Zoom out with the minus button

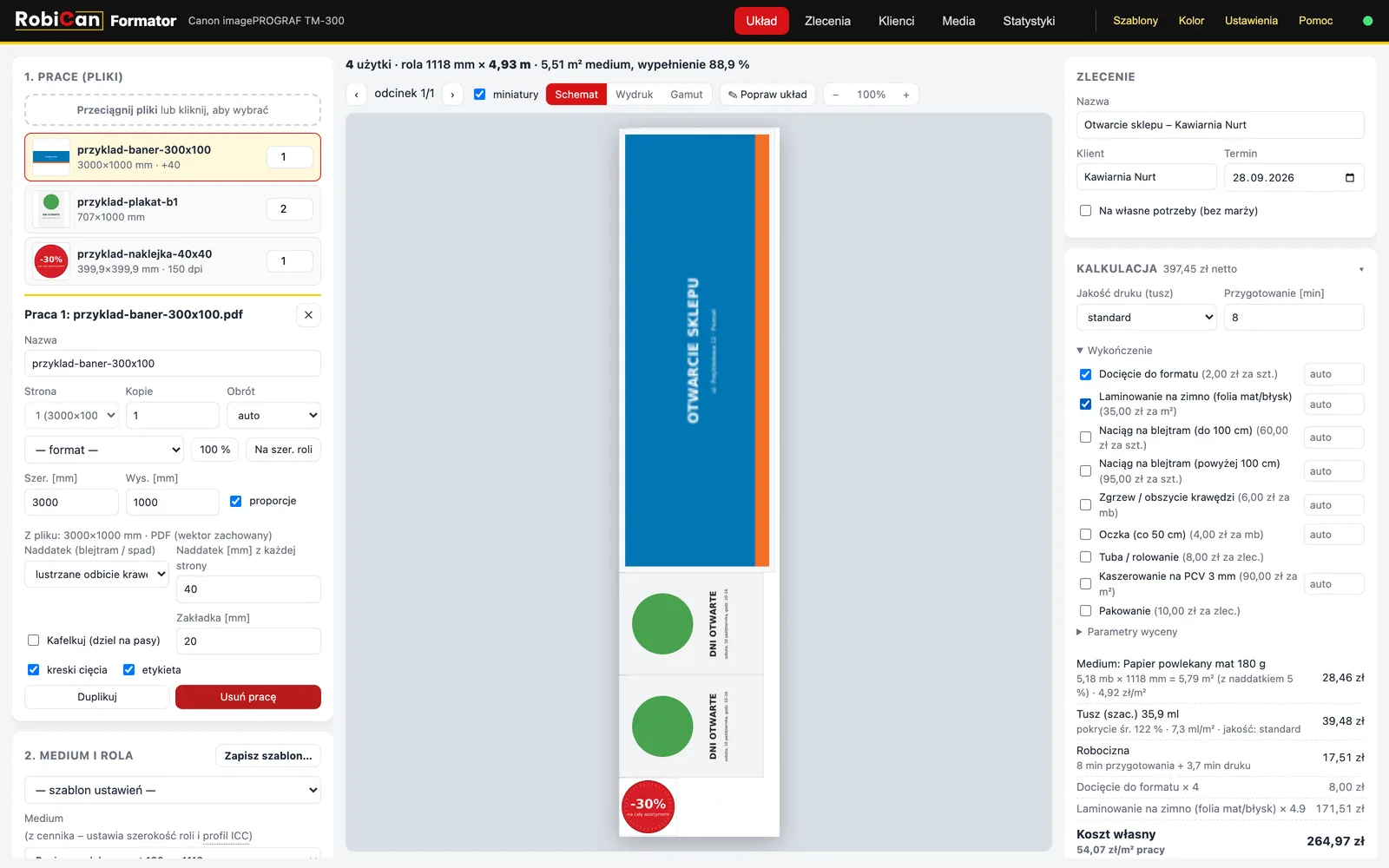coord(835,95)
